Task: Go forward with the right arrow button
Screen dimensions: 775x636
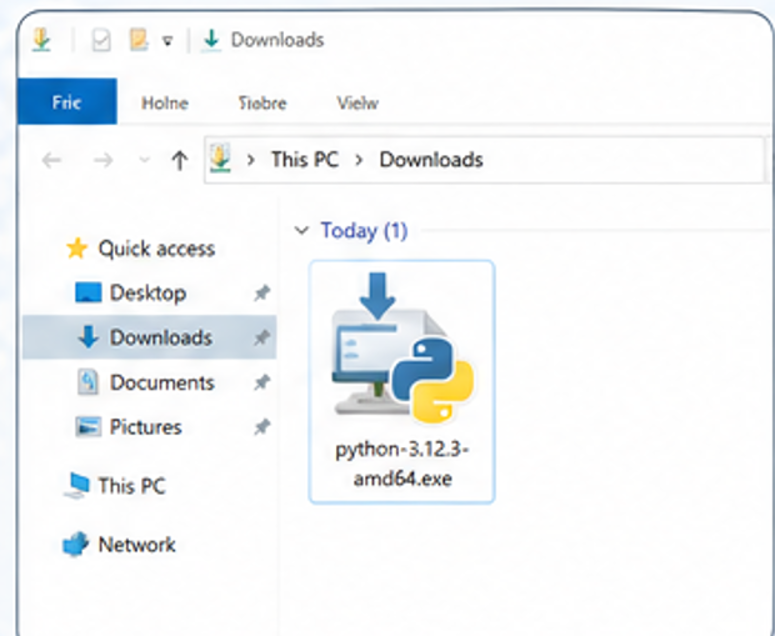Action: pyautogui.click(x=103, y=160)
